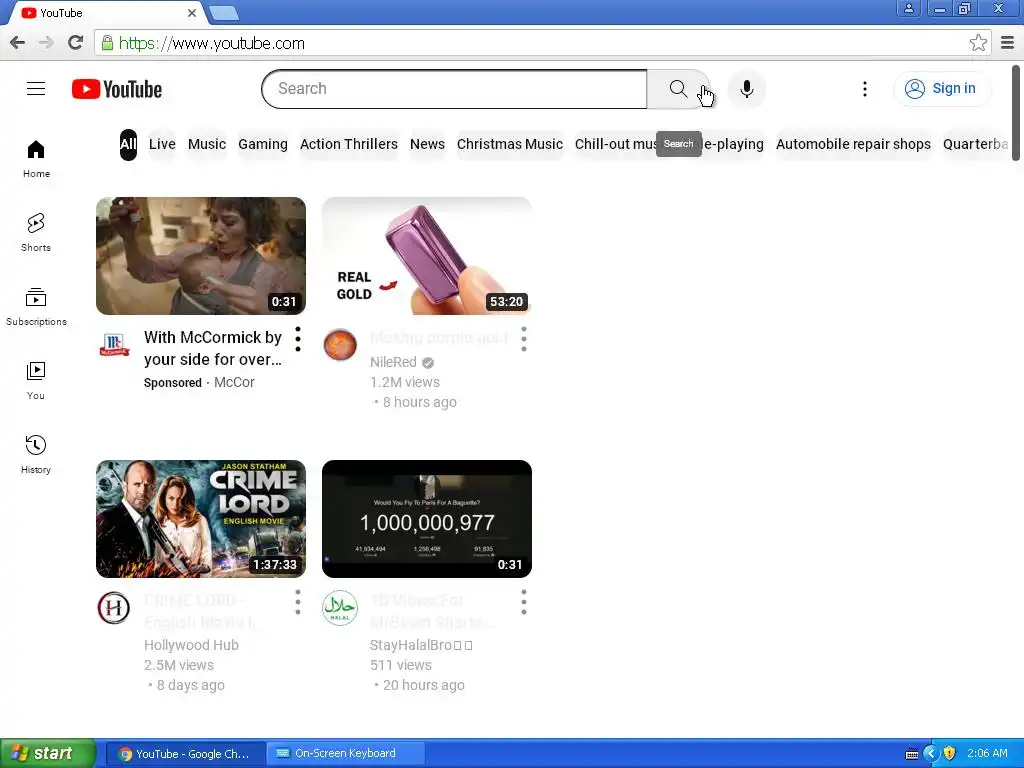Viewport: 1024px width, 768px height.
Task: Open Chrome browser menu icon
Action: pos(1008,43)
